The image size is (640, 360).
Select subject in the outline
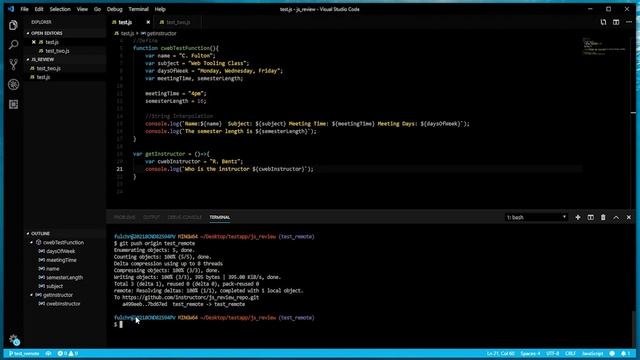[55, 287]
